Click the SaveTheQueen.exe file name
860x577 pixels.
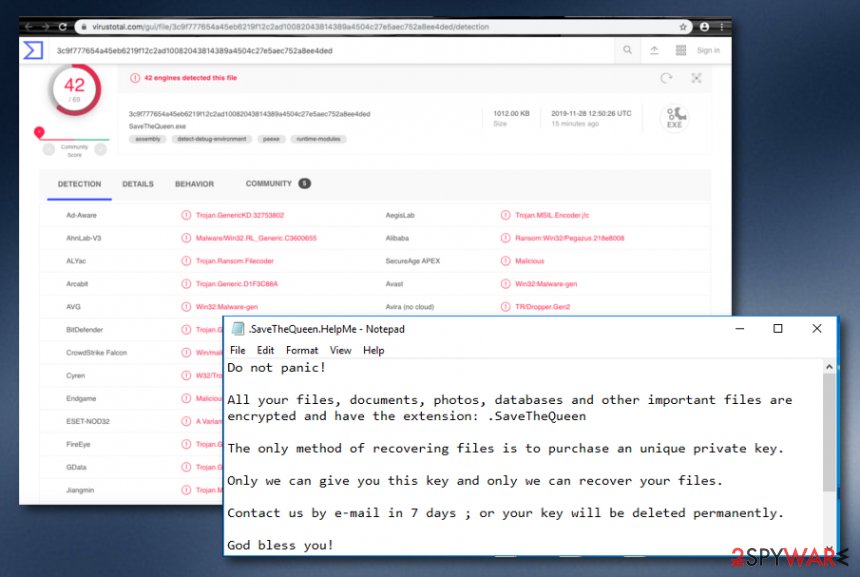pyautogui.click(x=157, y=126)
